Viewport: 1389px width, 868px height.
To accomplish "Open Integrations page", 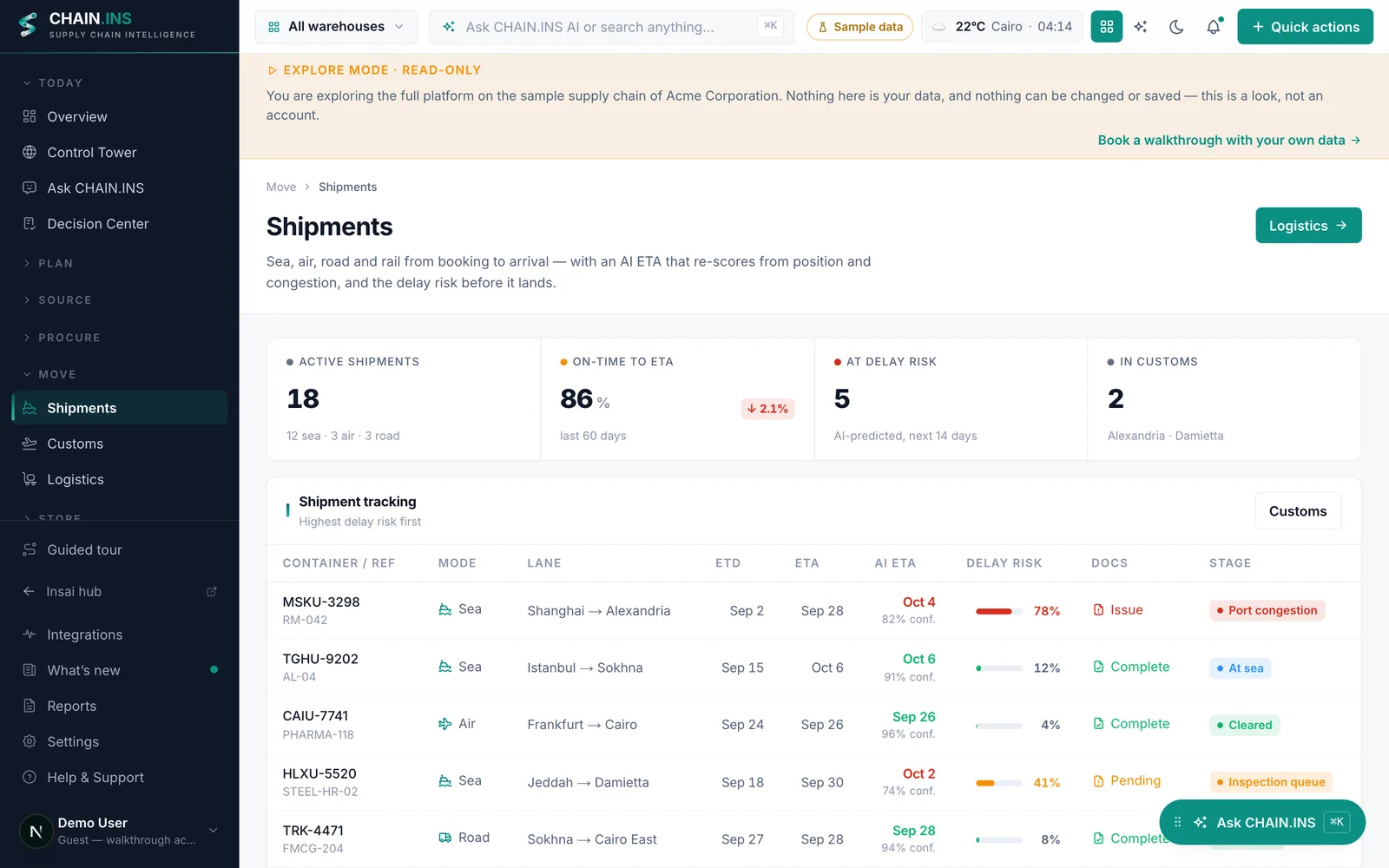I will click(x=120, y=635).
